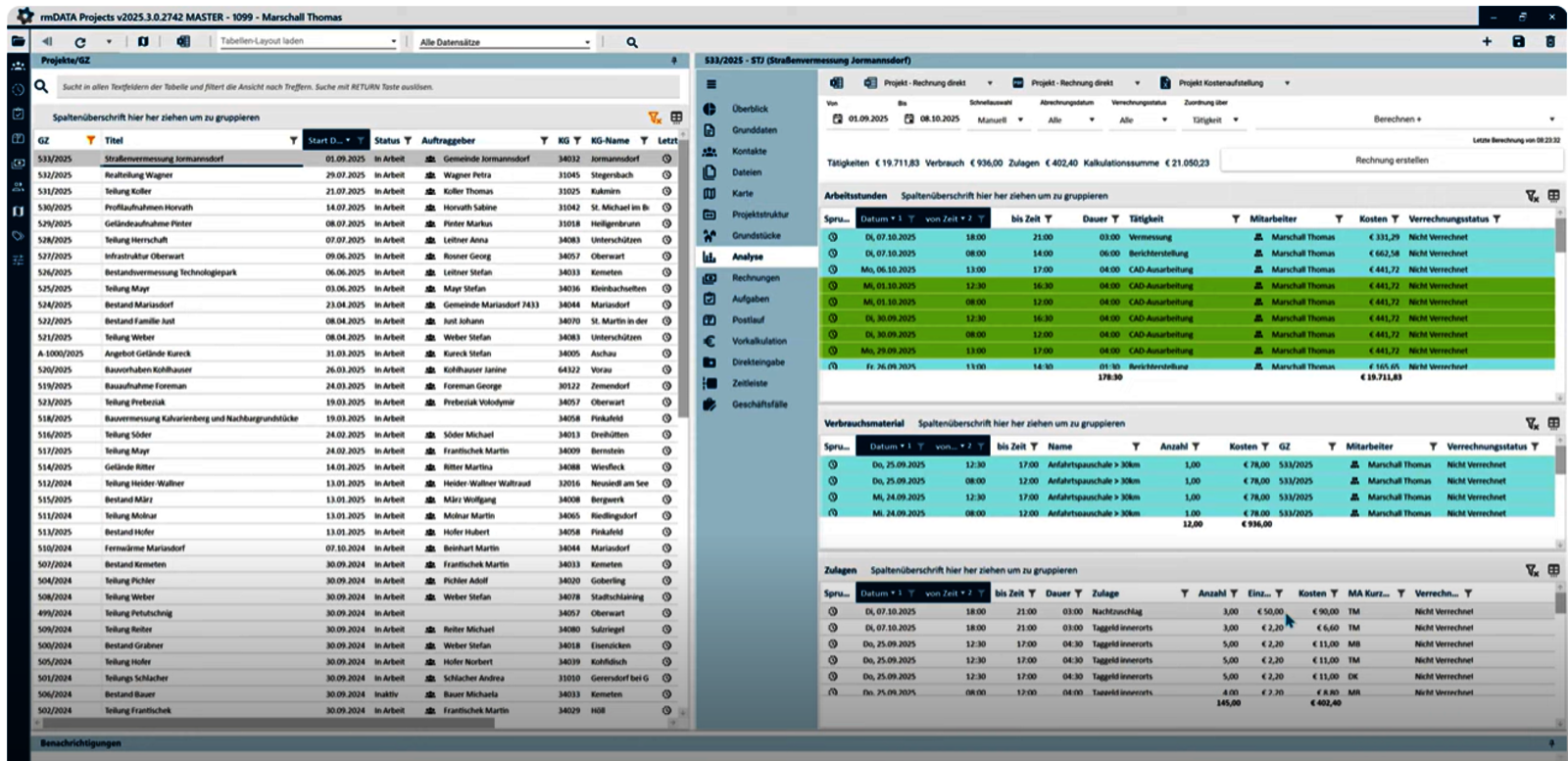This screenshot has height=761, width=1568.
Task: Click the Berechnen + button
Action: click(x=1396, y=119)
